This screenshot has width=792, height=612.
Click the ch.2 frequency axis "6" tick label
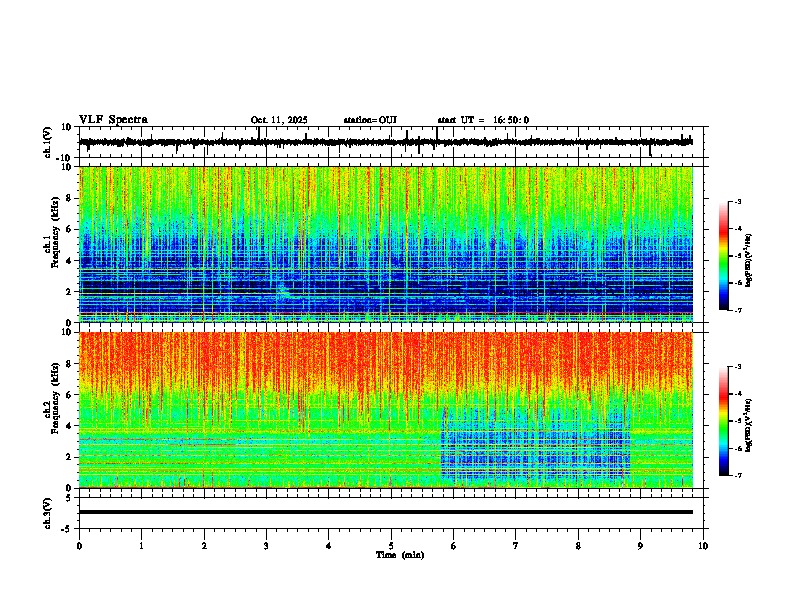click(69, 395)
